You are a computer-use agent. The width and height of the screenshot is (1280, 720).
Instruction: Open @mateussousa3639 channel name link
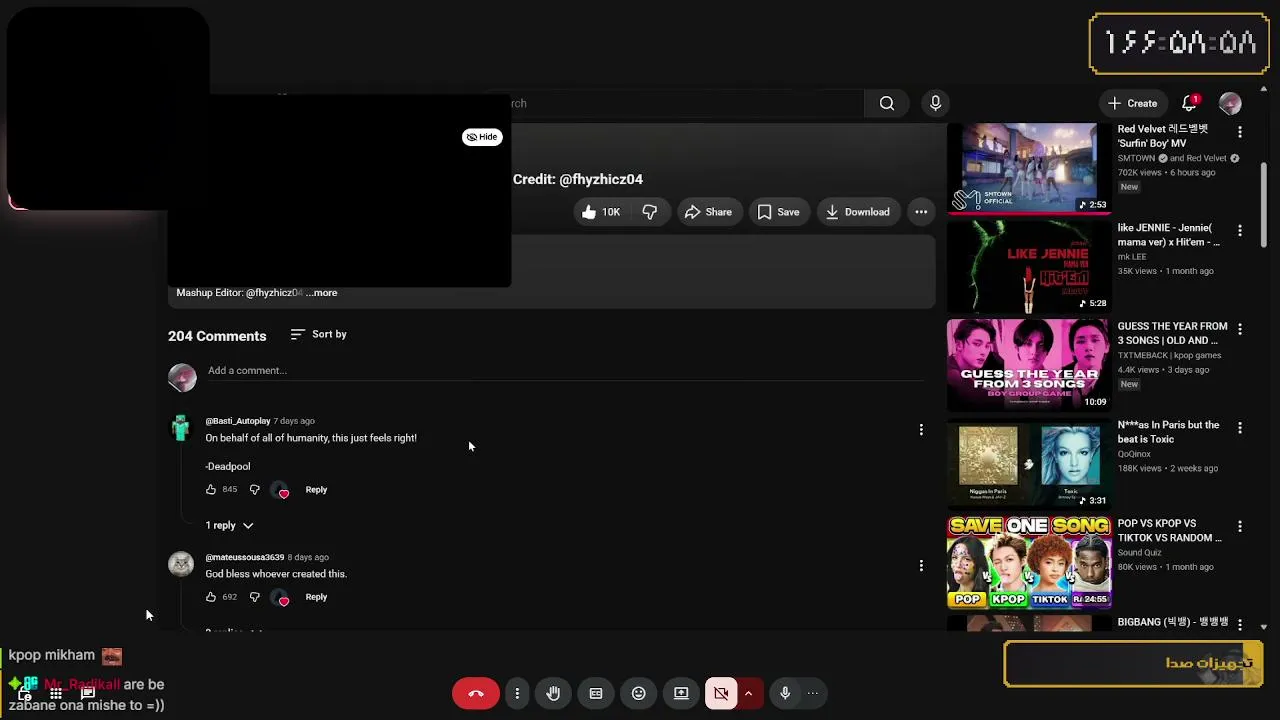tap(245, 557)
